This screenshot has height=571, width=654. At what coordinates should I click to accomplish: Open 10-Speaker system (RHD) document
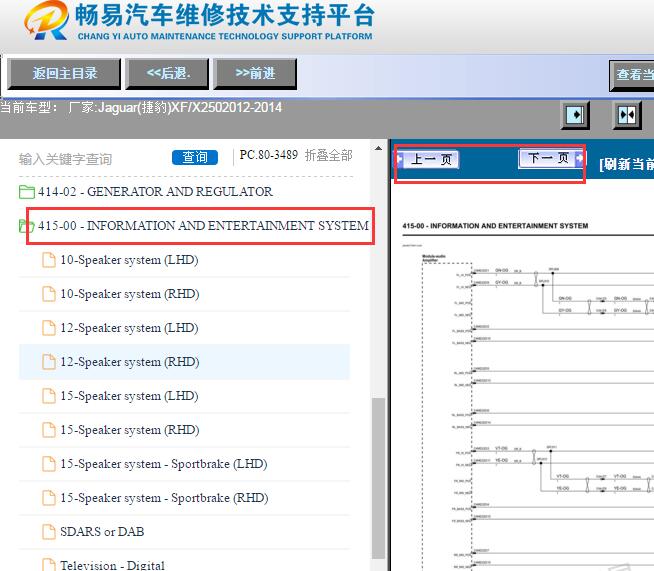(130, 294)
